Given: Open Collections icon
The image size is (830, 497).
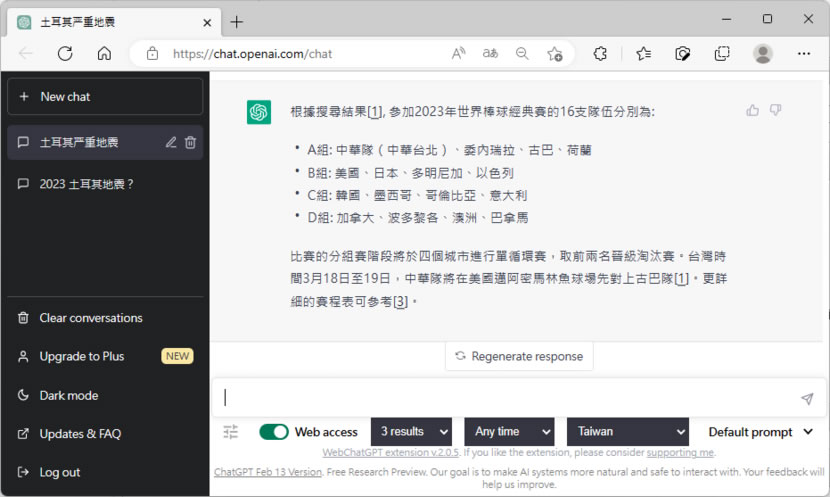Looking at the screenshot, I should pos(722,53).
